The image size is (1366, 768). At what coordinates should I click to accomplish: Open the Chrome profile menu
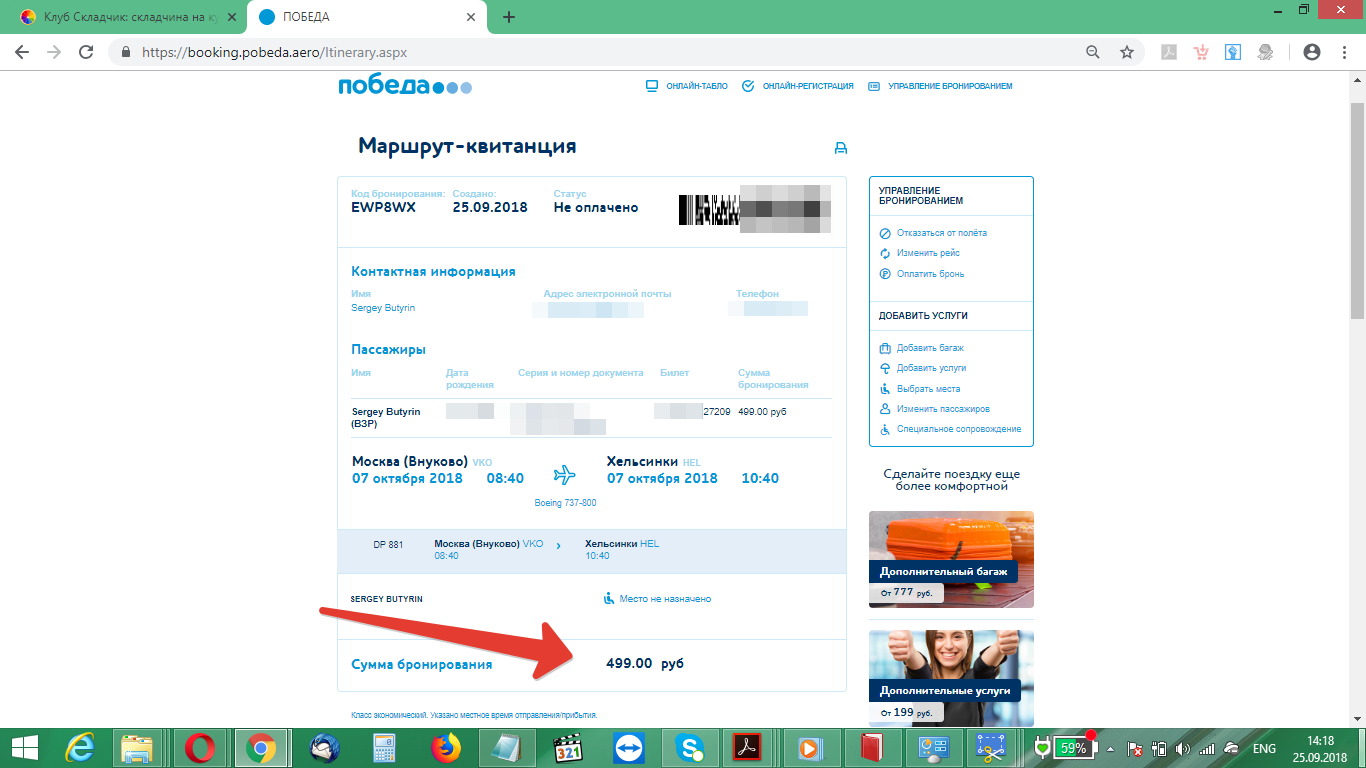(1312, 52)
